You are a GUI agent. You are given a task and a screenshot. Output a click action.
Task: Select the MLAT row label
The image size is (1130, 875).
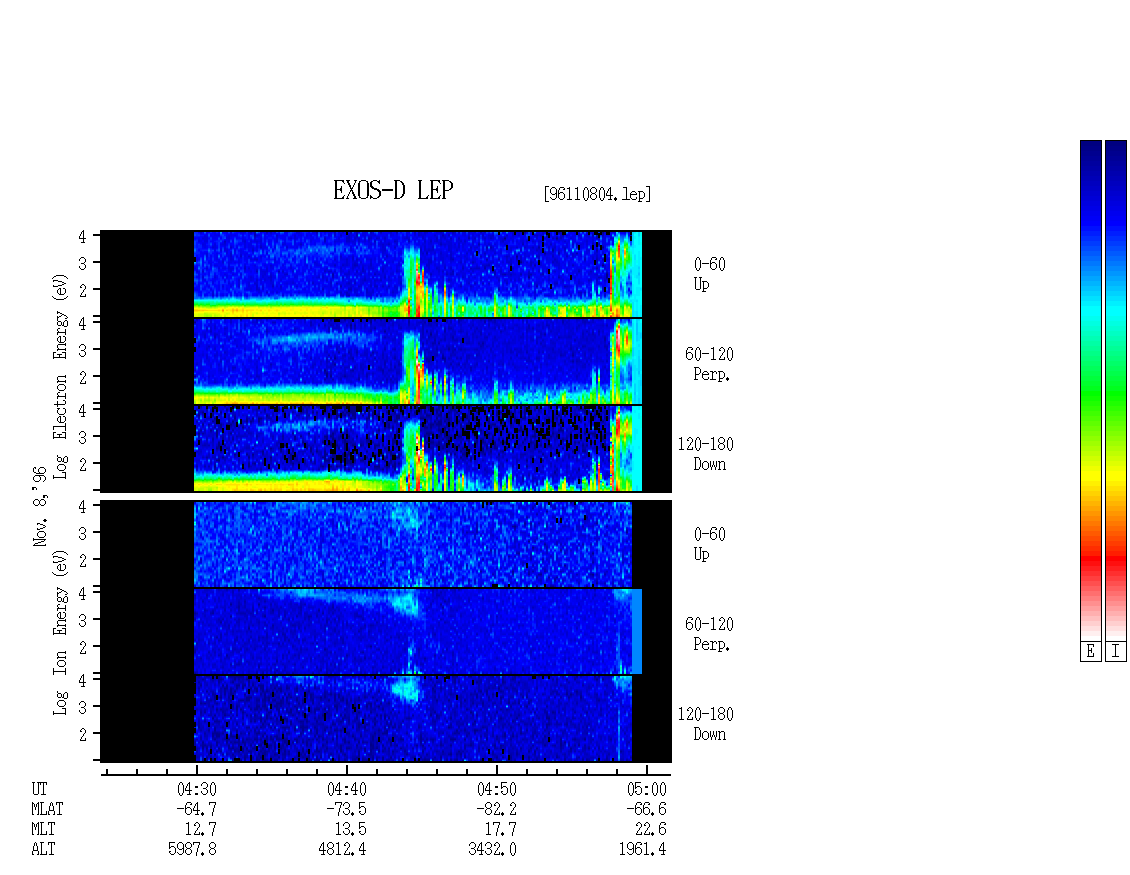tap(47, 809)
